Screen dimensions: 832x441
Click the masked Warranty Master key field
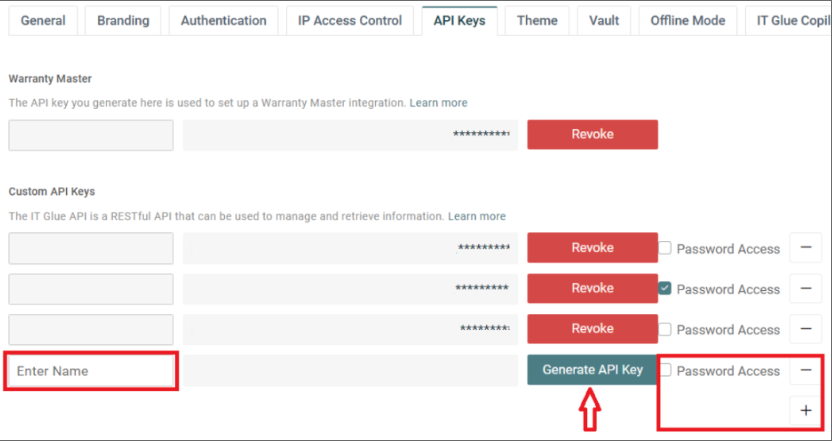(350, 135)
